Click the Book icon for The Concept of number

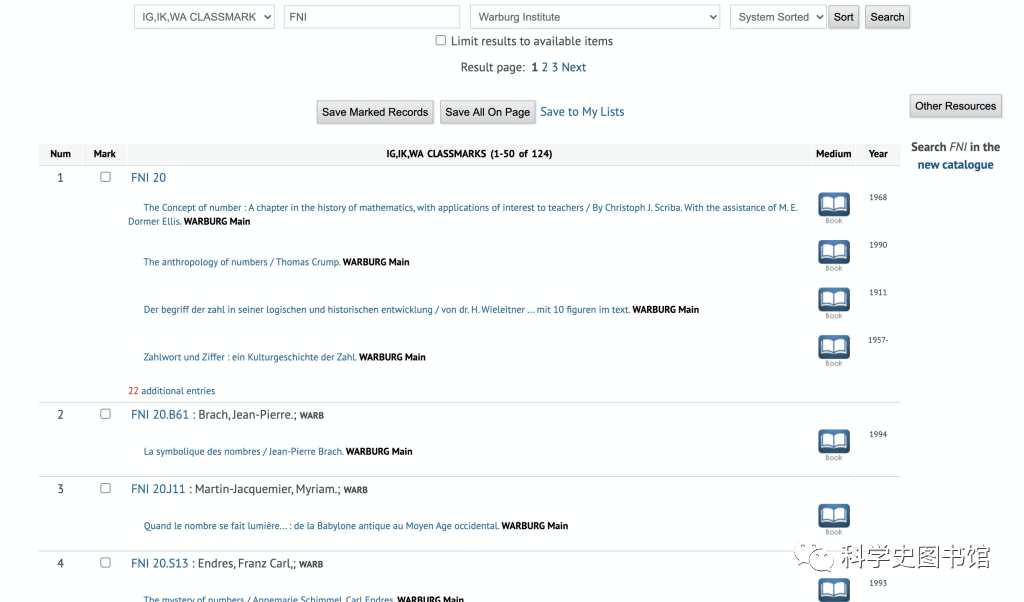click(834, 204)
